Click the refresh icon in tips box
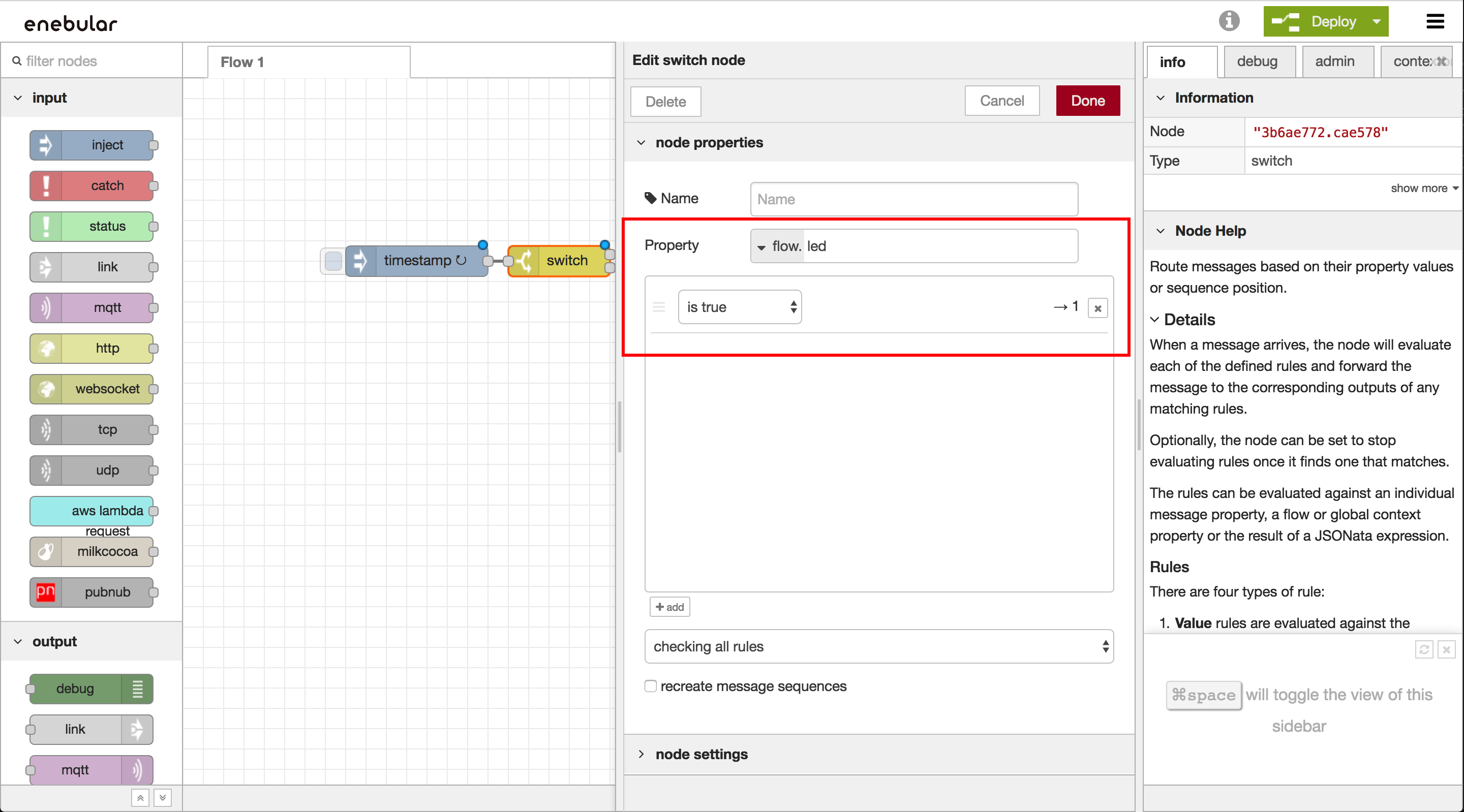This screenshot has height=812, width=1464. point(1424,649)
